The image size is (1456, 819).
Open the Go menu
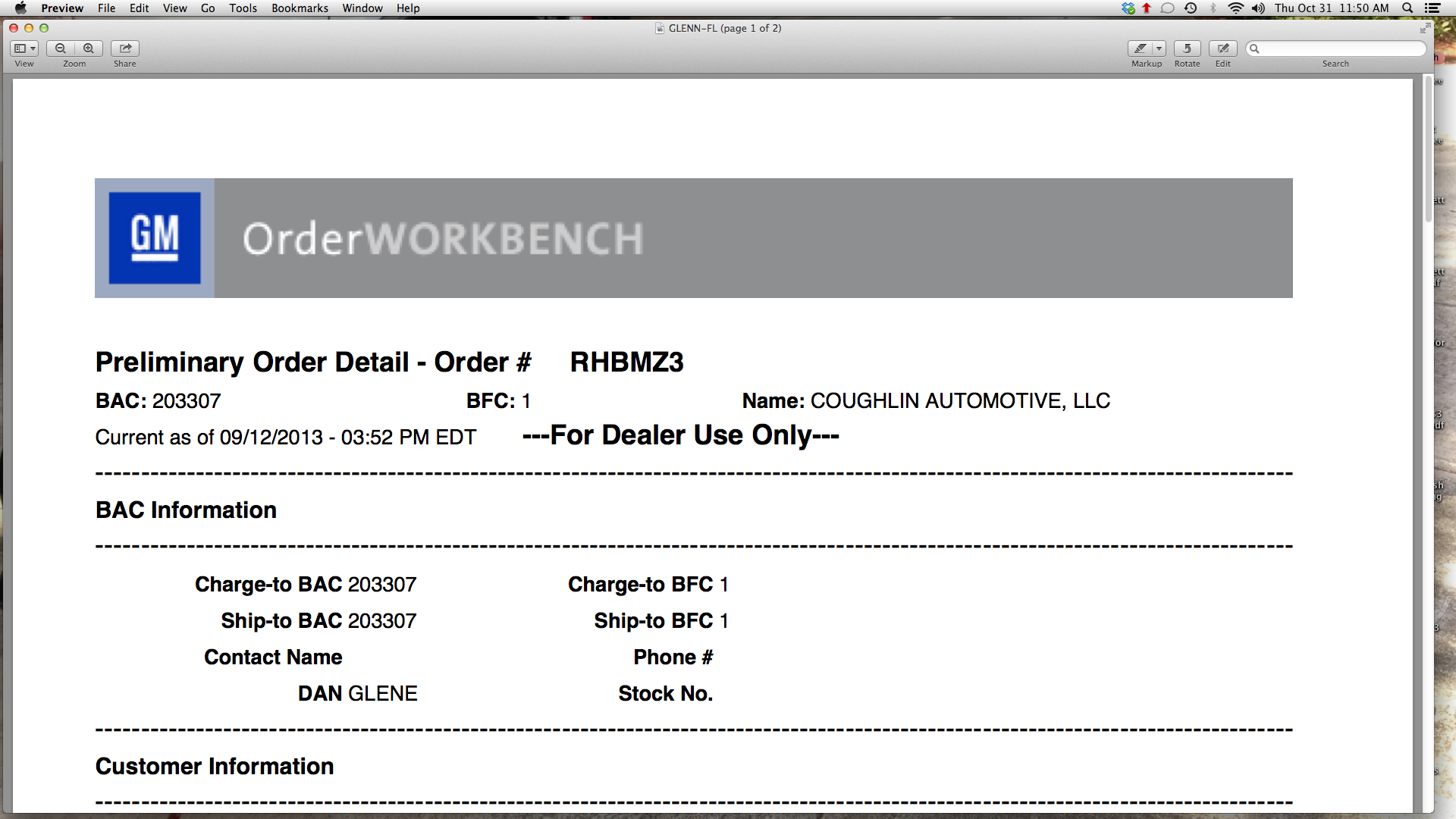click(x=208, y=8)
